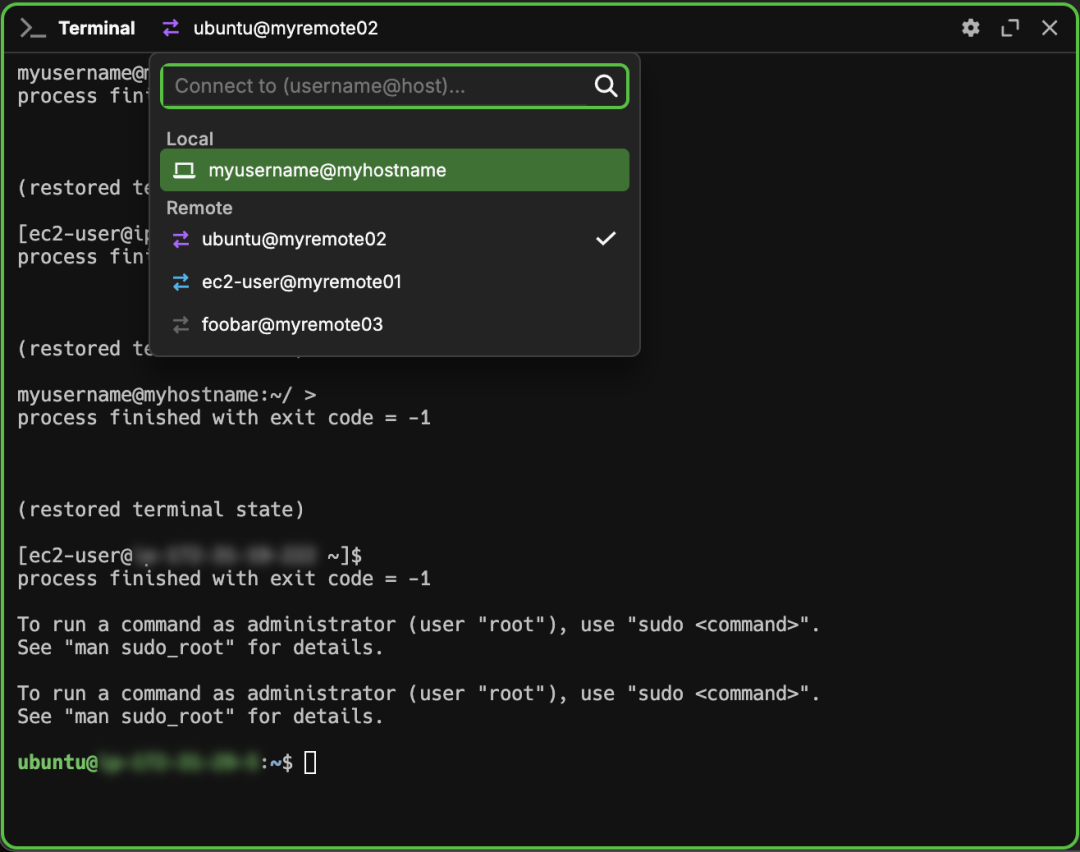This screenshot has height=852, width=1080.
Task: Select the Remote section heading
Action: [200, 208]
